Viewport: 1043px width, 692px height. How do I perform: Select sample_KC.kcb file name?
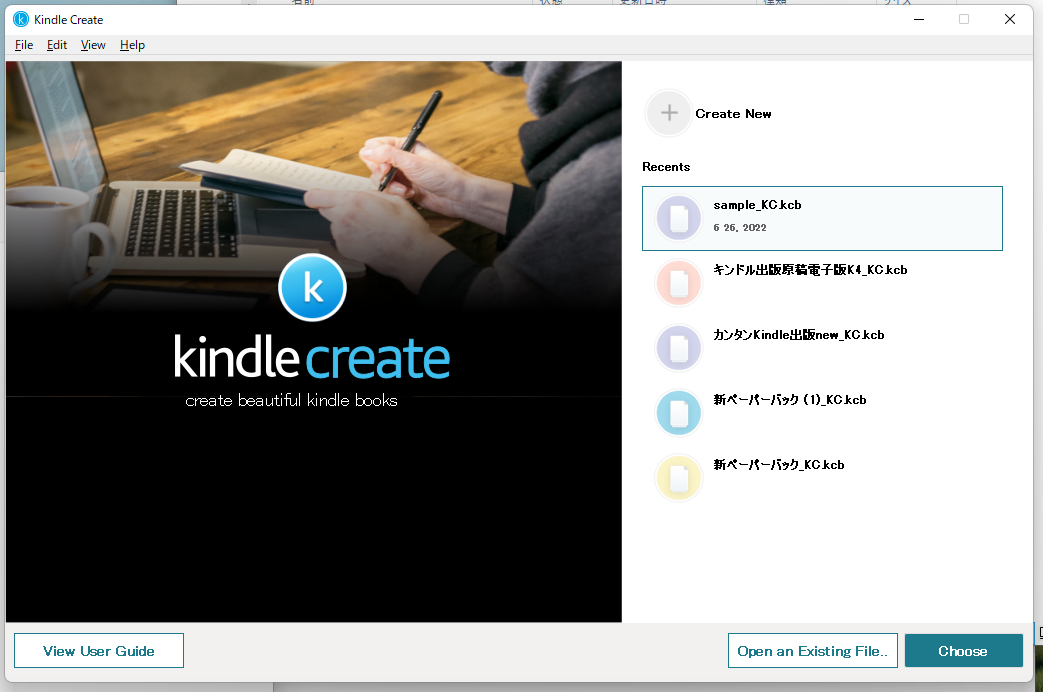point(757,205)
